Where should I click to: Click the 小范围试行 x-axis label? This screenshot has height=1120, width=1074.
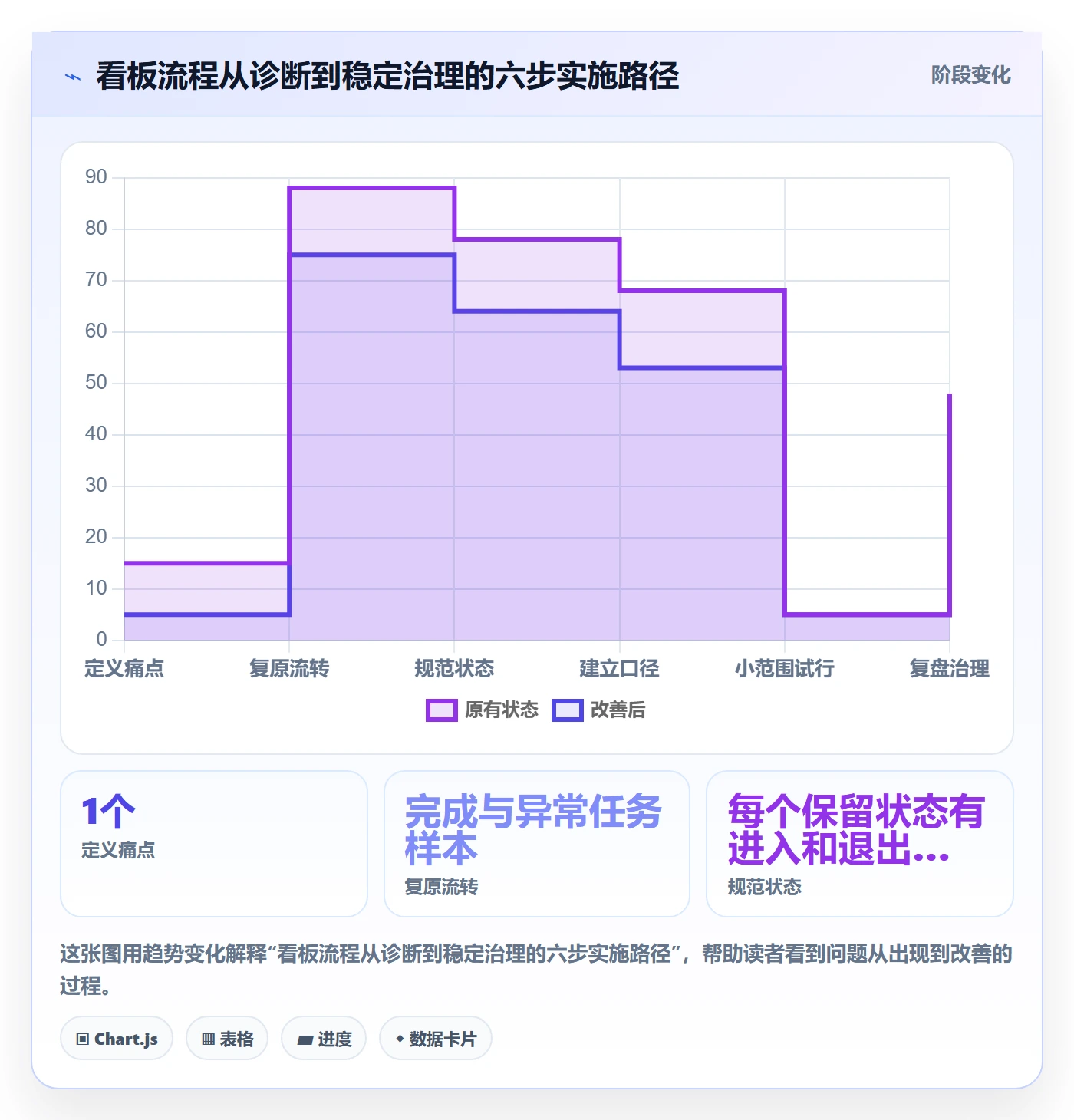tap(784, 669)
